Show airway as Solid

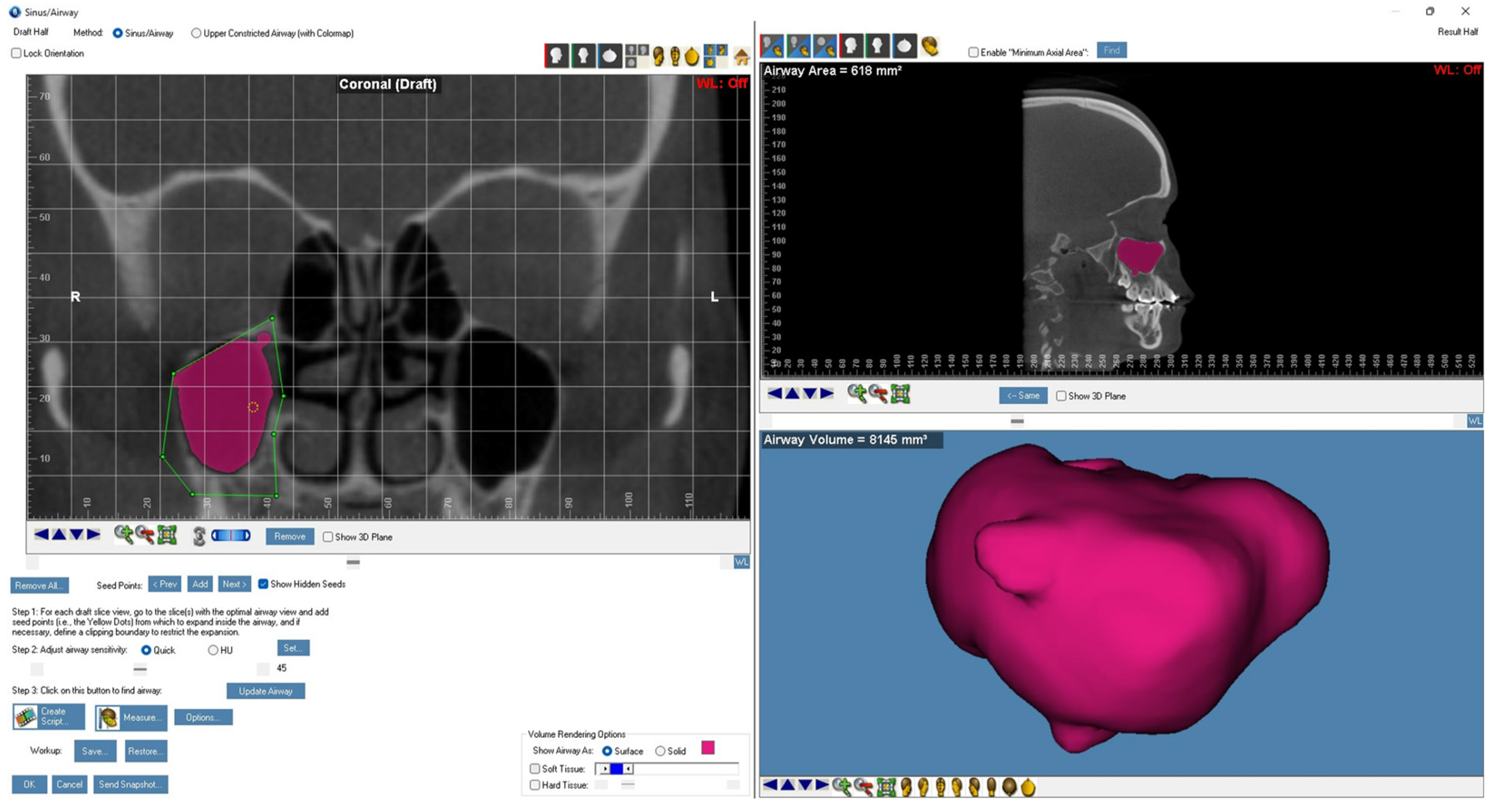660,751
